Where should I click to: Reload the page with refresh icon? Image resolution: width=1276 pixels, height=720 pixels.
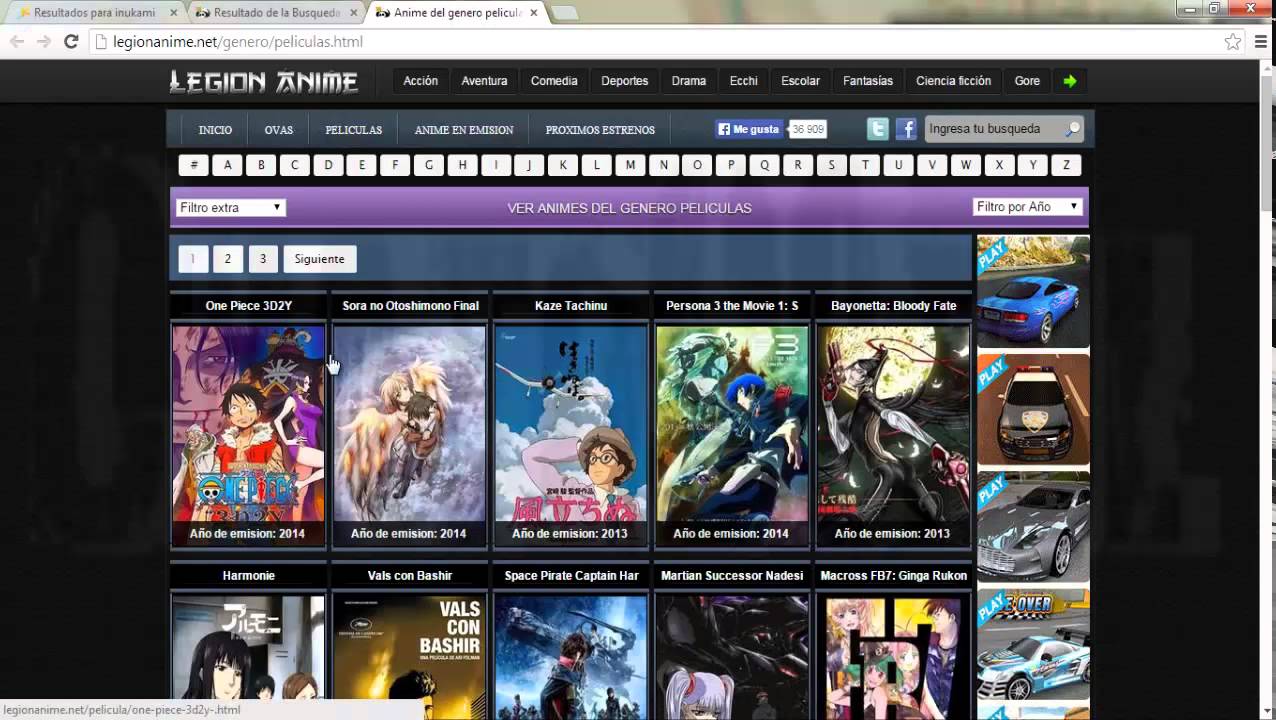point(71,42)
